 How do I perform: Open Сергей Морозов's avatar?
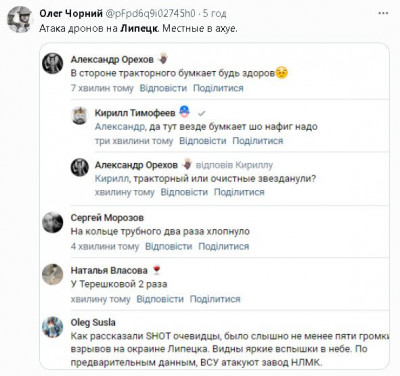tap(53, 222)
